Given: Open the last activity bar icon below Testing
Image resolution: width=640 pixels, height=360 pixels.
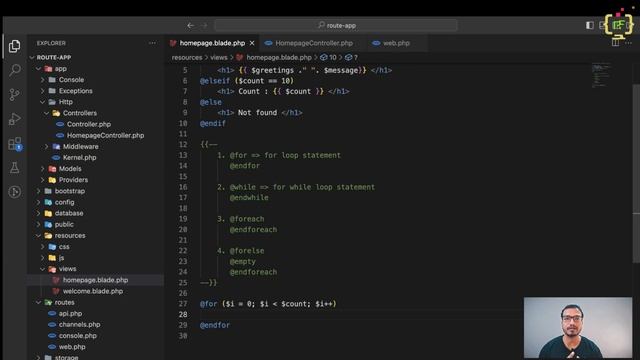Looking at the screenshot, I should click(15, 192).
